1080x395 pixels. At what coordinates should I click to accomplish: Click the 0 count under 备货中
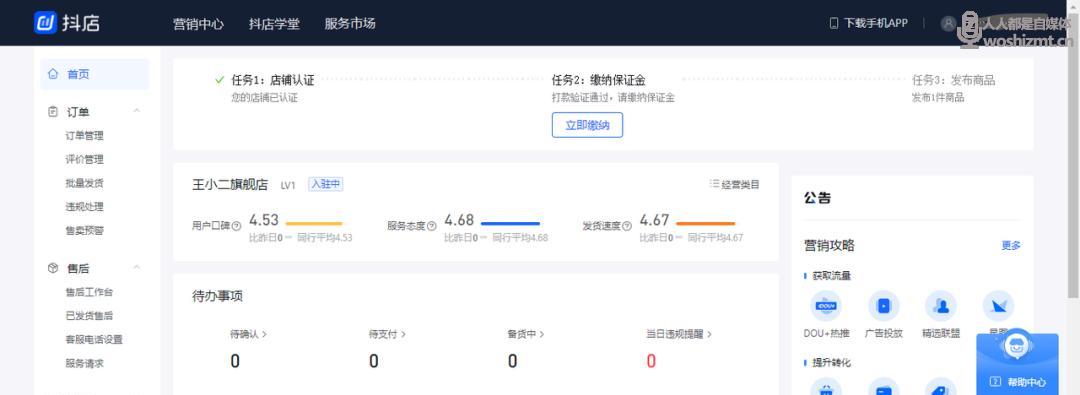click(x=512, y=361)
